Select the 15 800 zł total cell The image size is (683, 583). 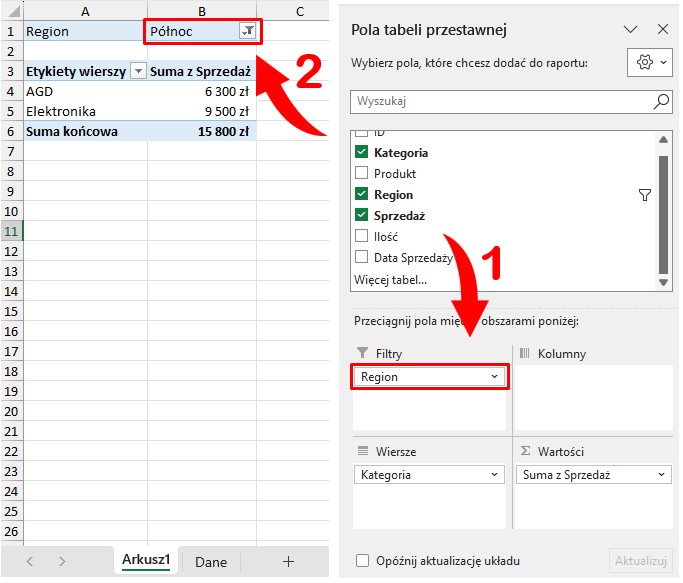point(202,131)
